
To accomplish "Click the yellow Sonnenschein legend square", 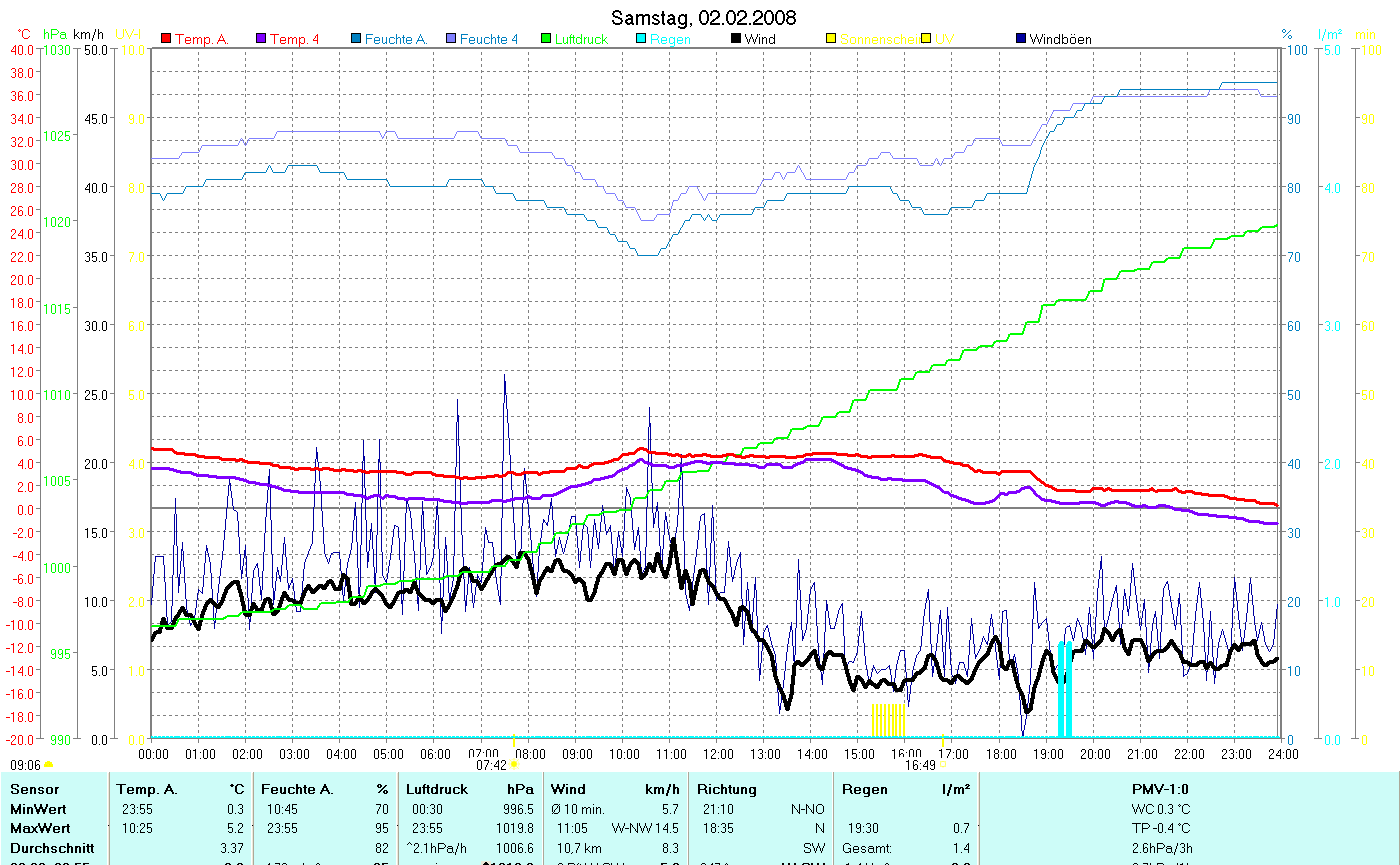I will pyautogui.click(x=831, y=39).
